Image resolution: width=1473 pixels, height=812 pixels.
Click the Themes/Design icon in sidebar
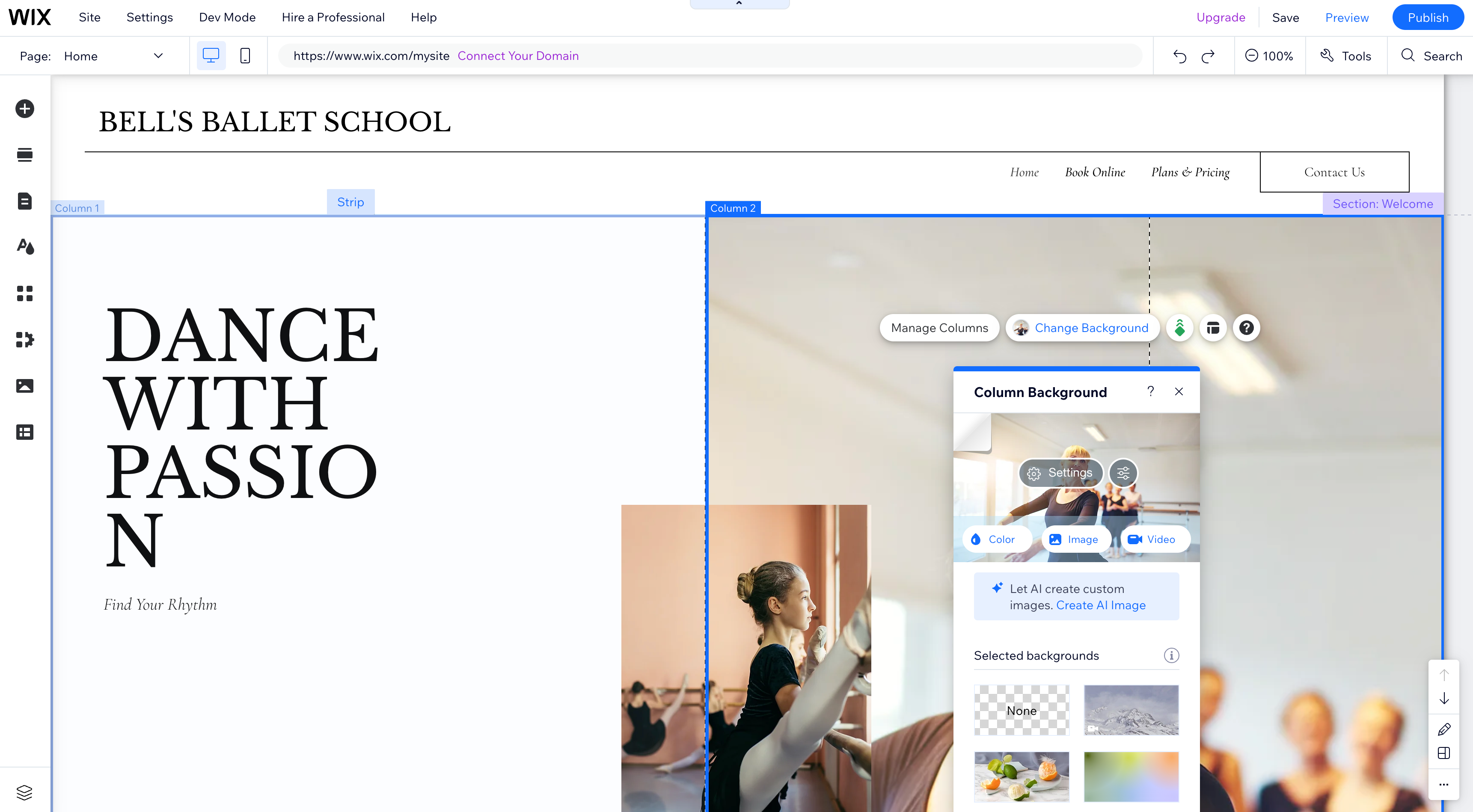(x=25, y=246)
